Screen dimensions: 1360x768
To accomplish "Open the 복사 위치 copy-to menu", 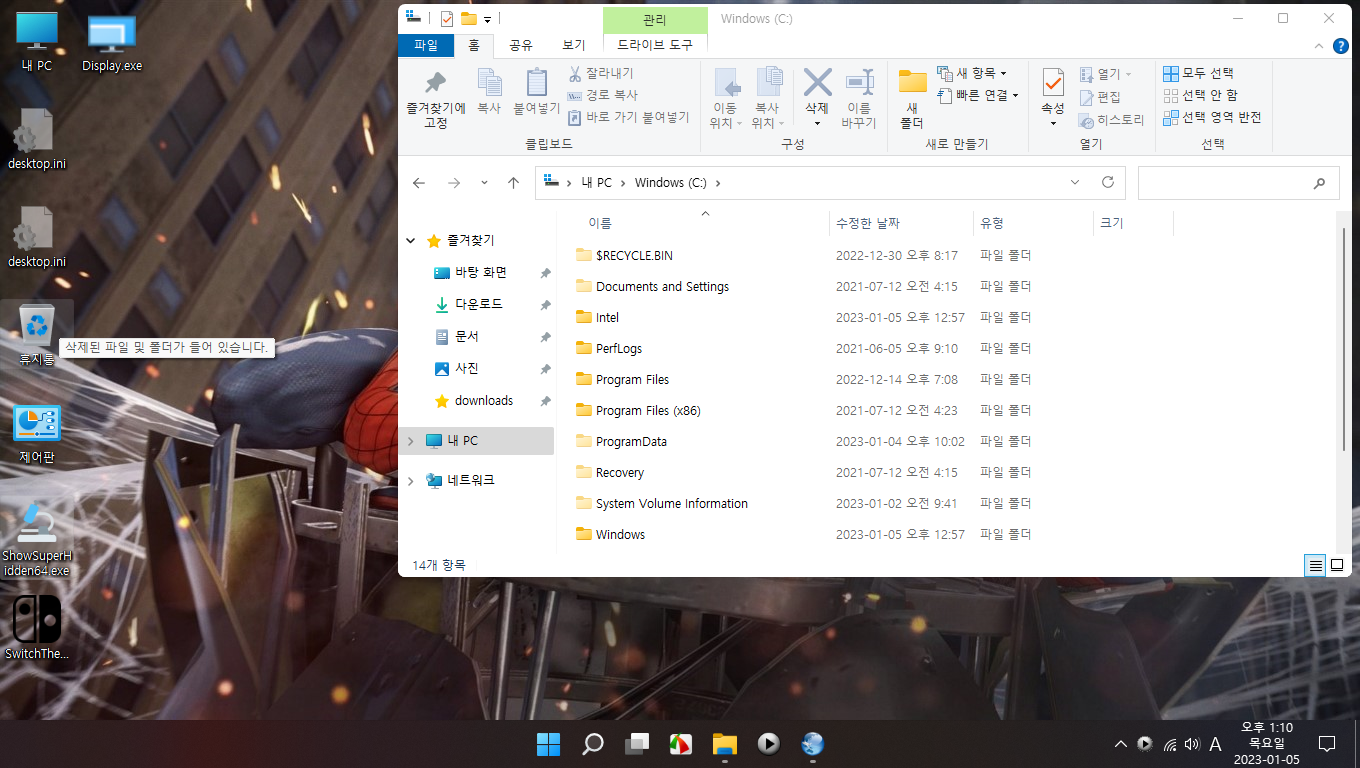I will [x=768, y=98].
